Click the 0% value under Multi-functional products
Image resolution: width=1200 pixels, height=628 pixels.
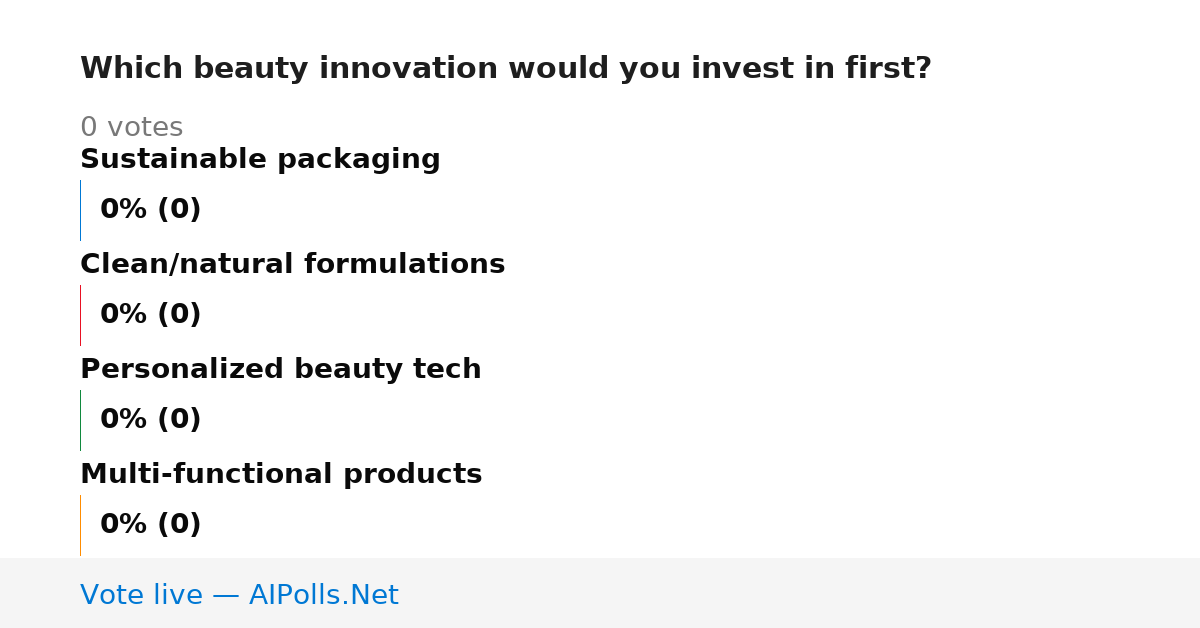point(124,525)
